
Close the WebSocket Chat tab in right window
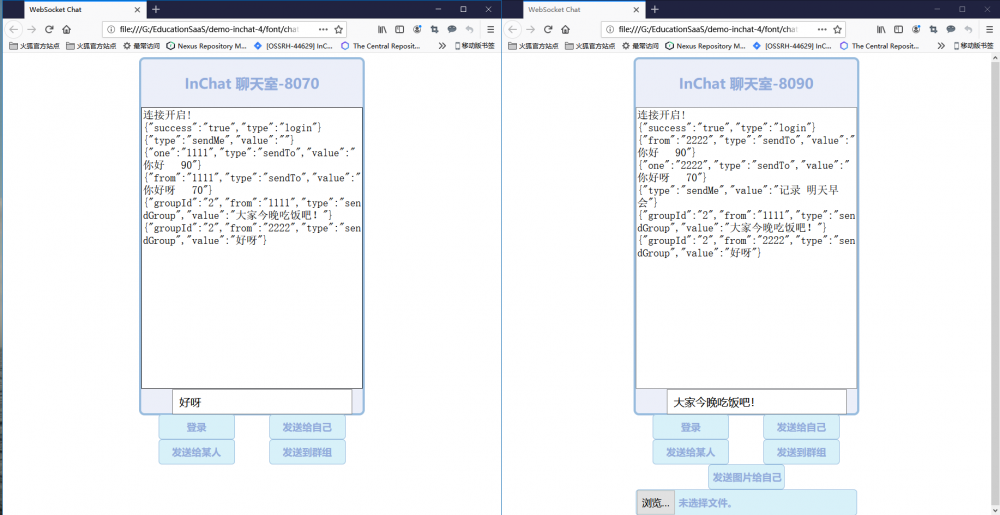pyautogui.click(x=636, y=10)
